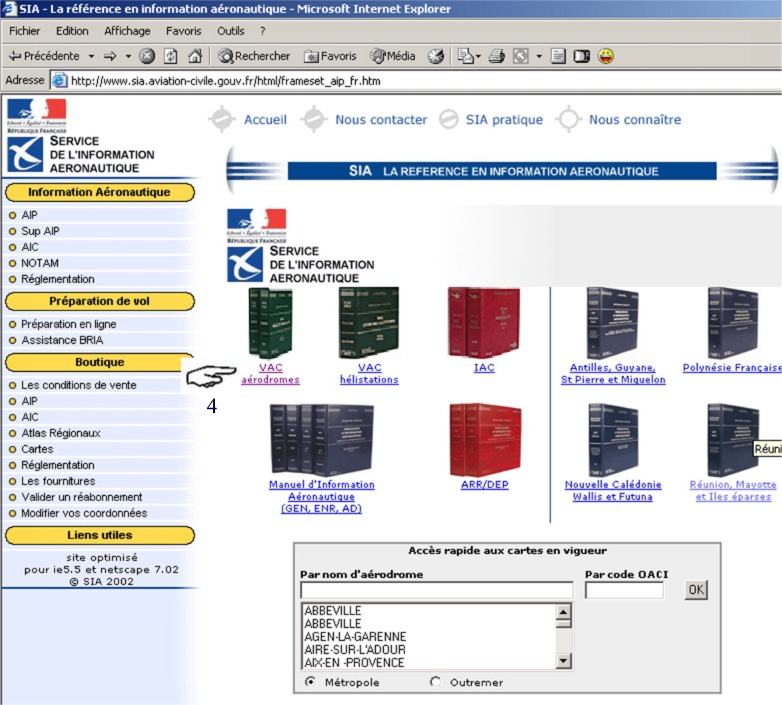Viewport: 782px width, 705px height.
Task: Click the History toolbar icon
Action: [436, 56]
